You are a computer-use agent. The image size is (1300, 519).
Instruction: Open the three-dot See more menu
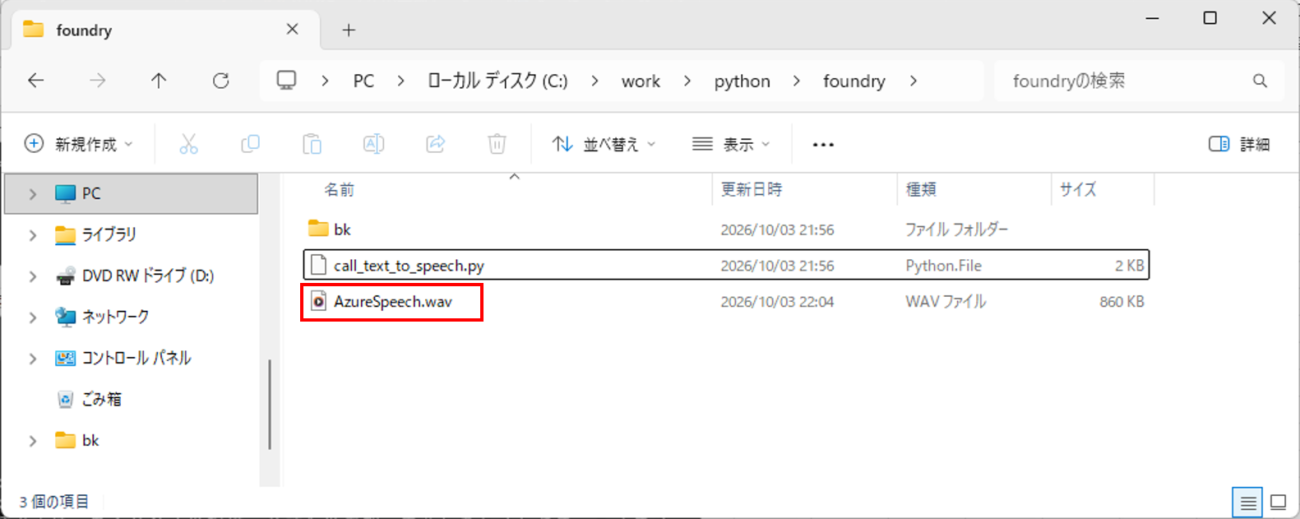823,145
